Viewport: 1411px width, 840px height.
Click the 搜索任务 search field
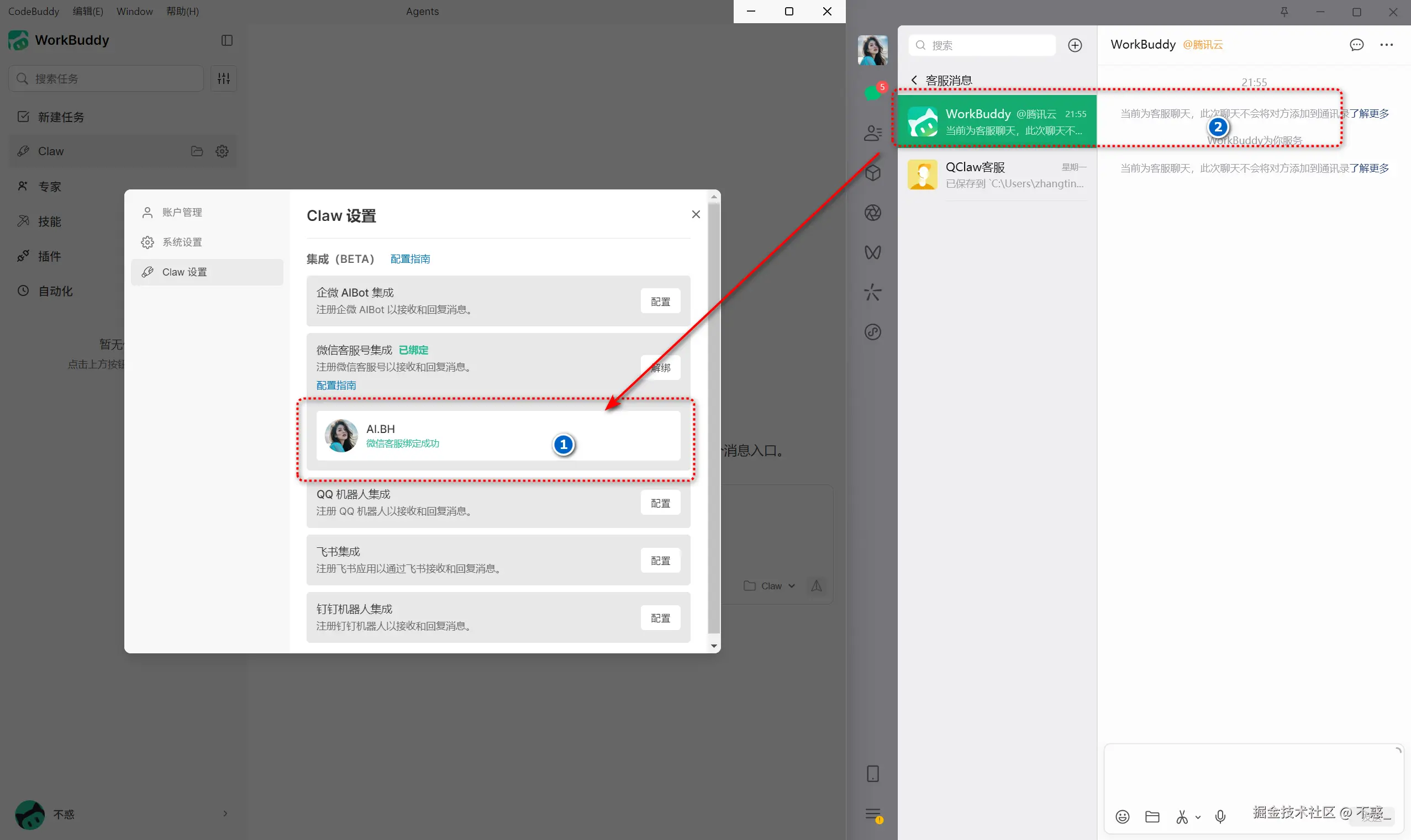coord(113,78)
